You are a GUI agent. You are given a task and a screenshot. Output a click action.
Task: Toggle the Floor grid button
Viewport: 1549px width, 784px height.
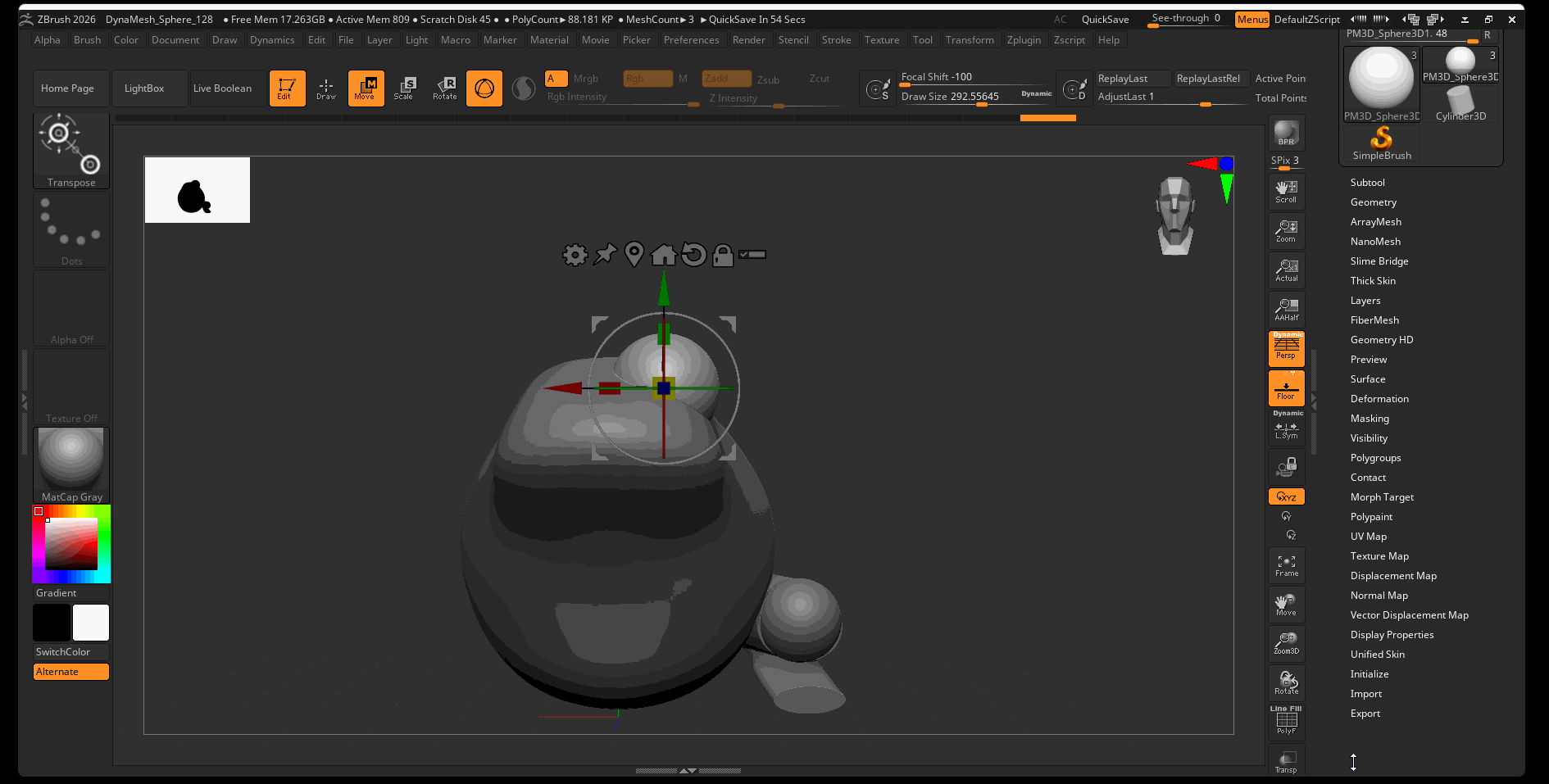tap(1286, 388)
